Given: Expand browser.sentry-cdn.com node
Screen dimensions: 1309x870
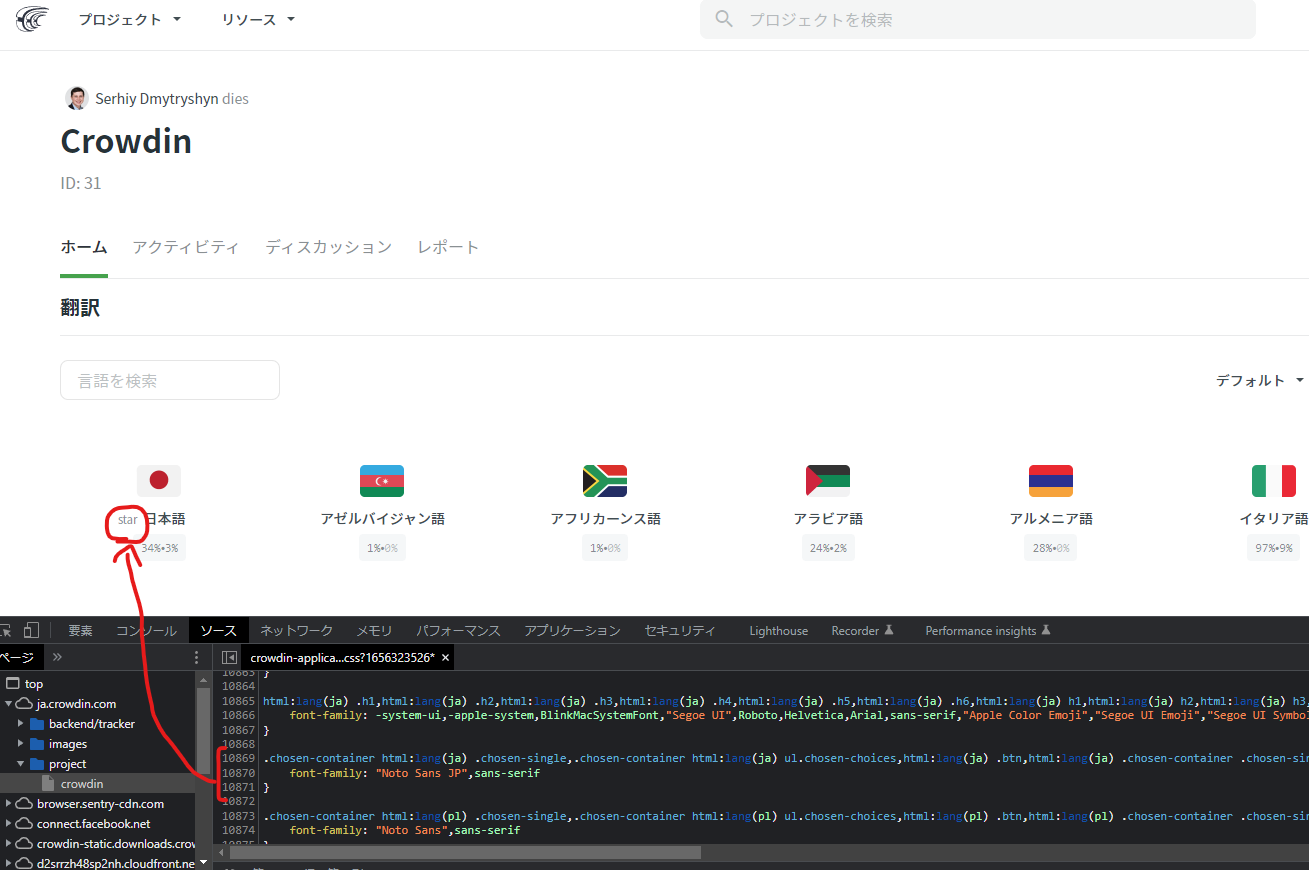Looking at the screenshot, I should pos(9,803).
